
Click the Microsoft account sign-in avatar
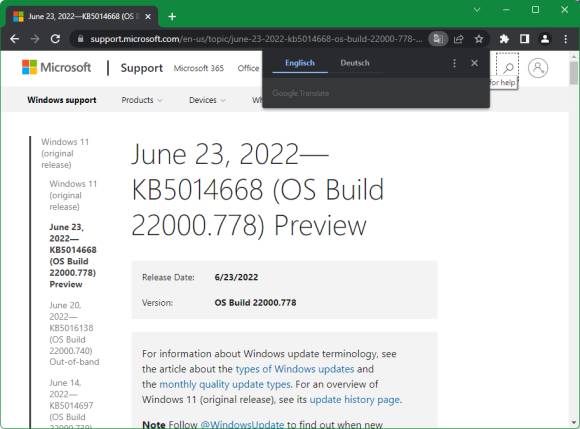tap(538, 68)
